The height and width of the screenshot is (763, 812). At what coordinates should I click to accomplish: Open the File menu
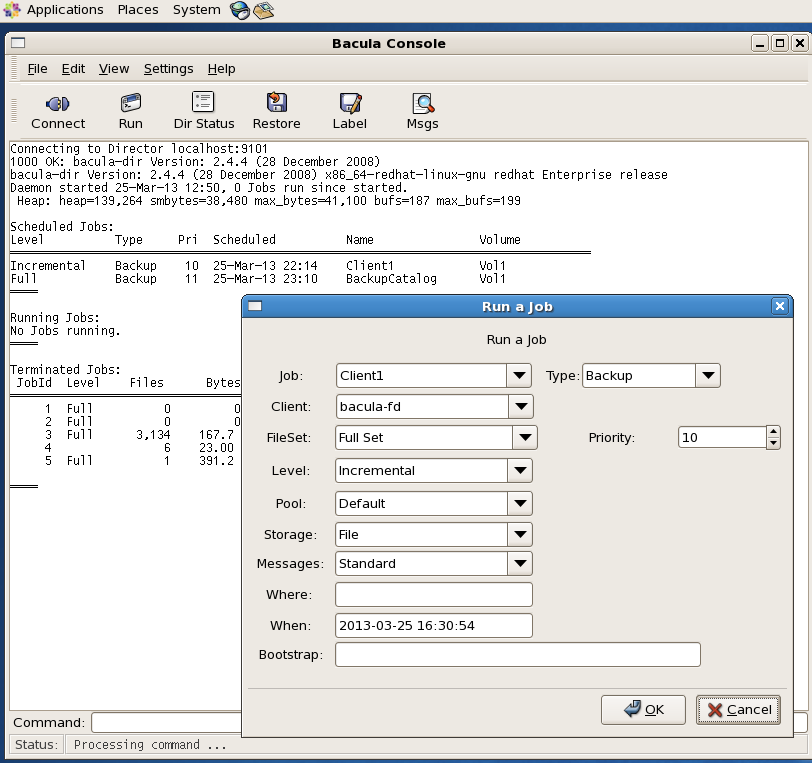pyautogui.click(x=37, y=69)
